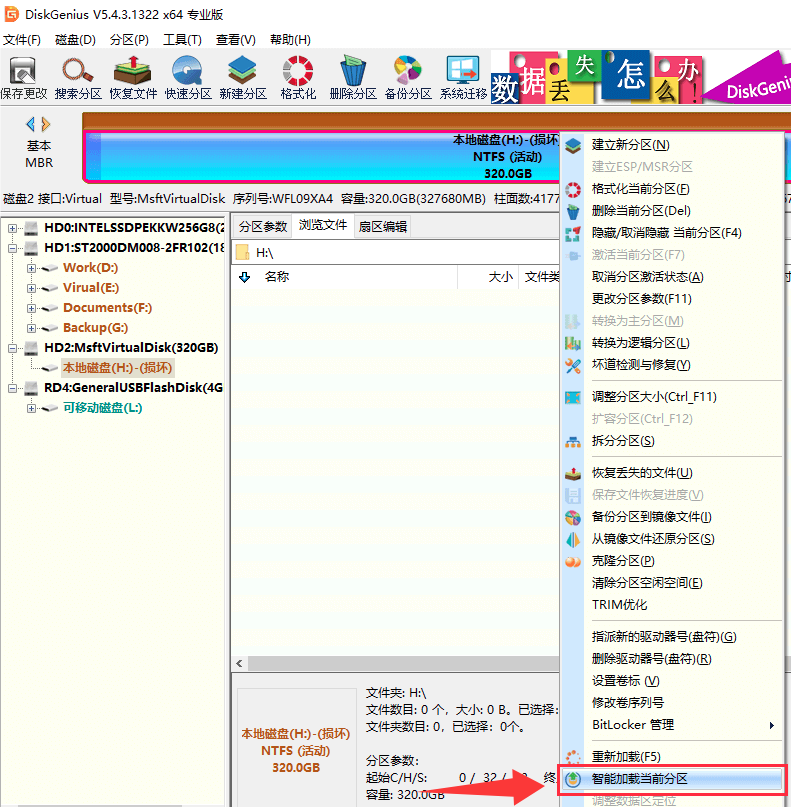The width and height of the screenshot is (791, 807).
Task: Open the 文件(F) menu
Action: click(x=22, y=40)
